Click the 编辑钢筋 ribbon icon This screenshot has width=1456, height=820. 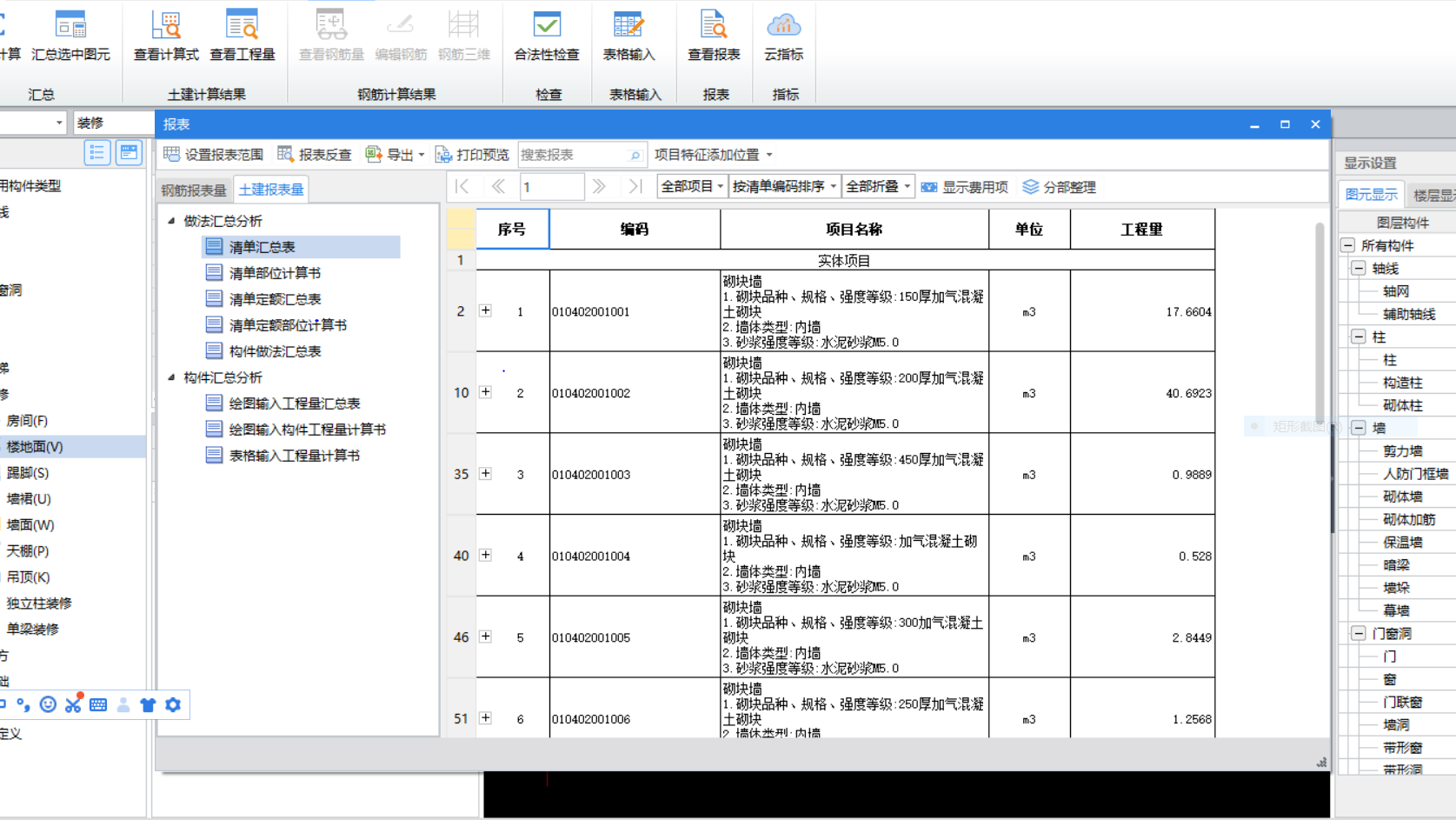[401, 35]
